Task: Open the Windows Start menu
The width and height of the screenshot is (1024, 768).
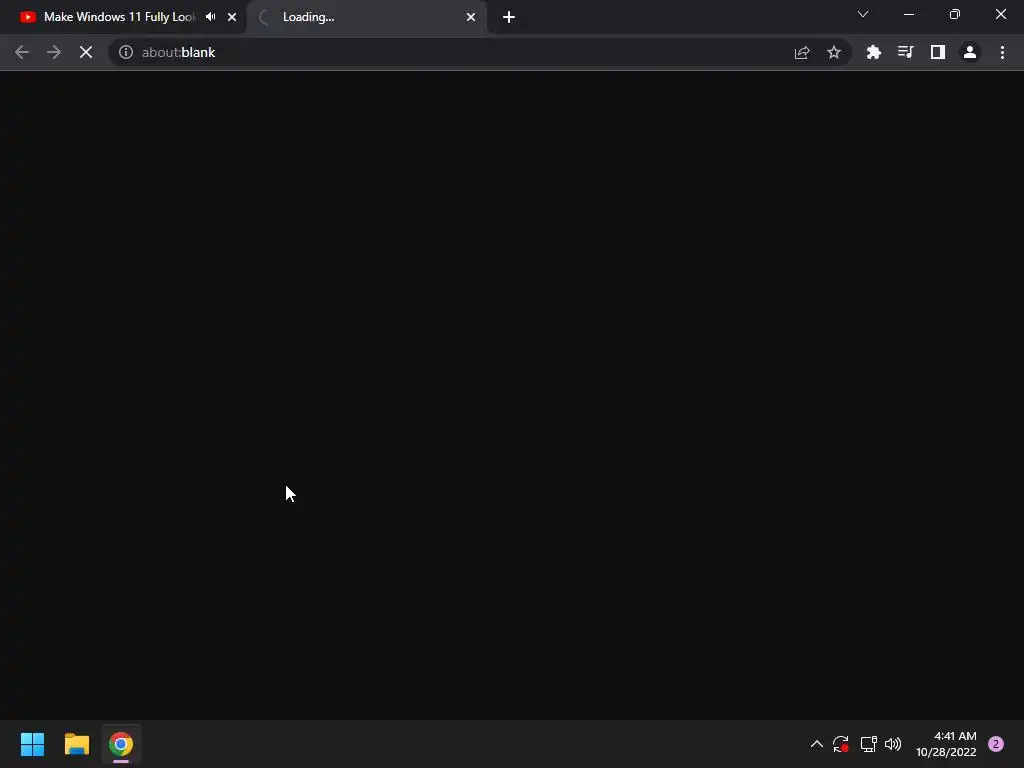Action: 32,744
